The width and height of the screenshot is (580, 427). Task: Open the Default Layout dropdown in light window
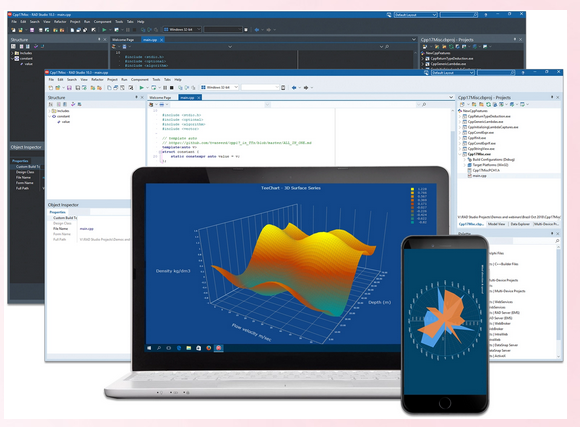click(x=453, y=73)
